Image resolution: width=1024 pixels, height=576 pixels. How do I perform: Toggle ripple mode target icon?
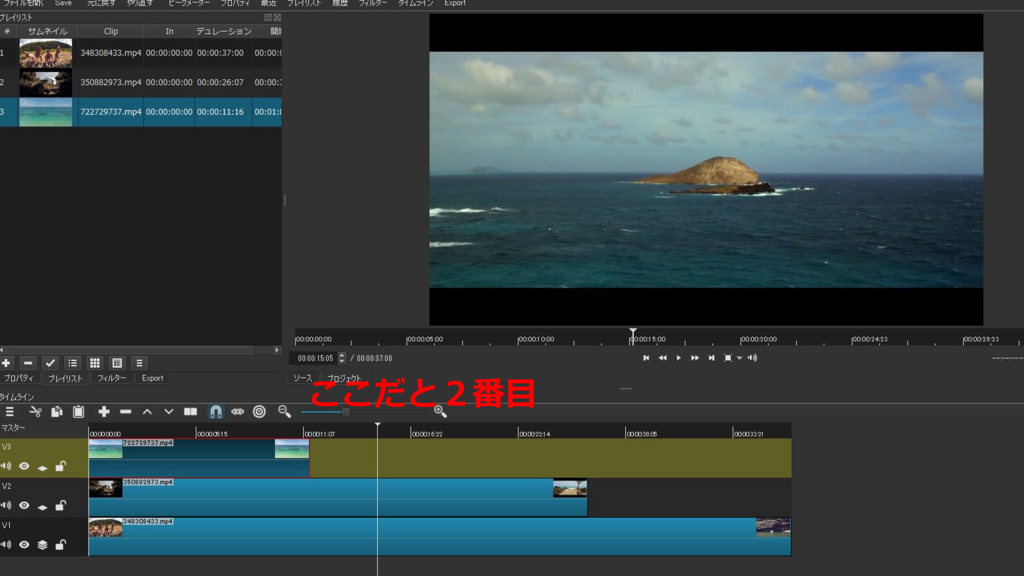point(259,411)
